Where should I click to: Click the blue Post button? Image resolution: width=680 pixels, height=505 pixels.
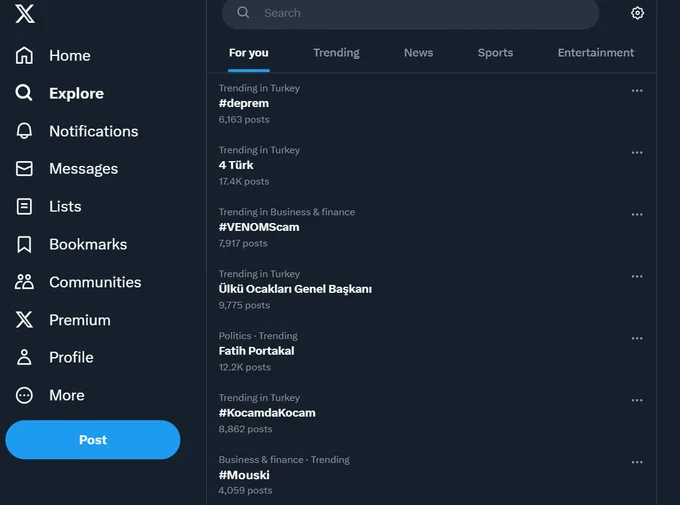93,439
